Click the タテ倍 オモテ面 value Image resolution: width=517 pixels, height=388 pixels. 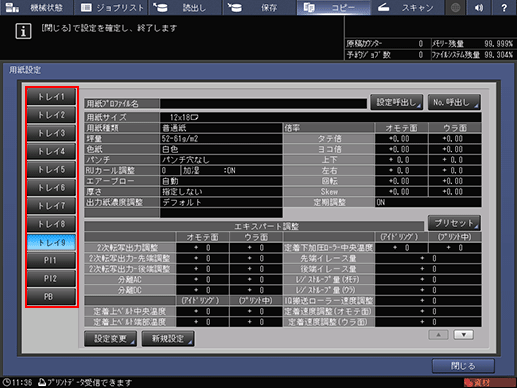(401, 139)
